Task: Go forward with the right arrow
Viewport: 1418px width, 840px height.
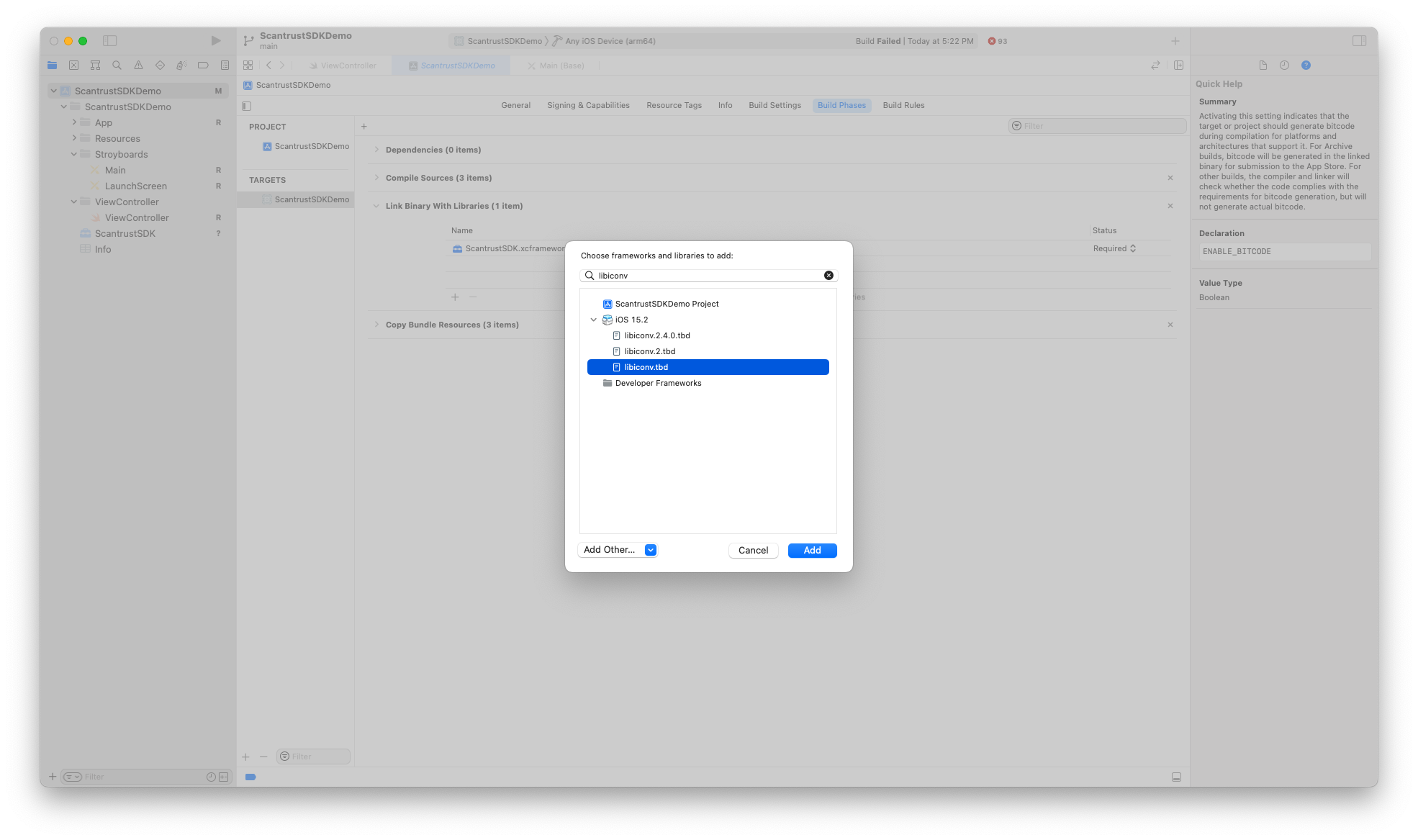Action: 282,66
